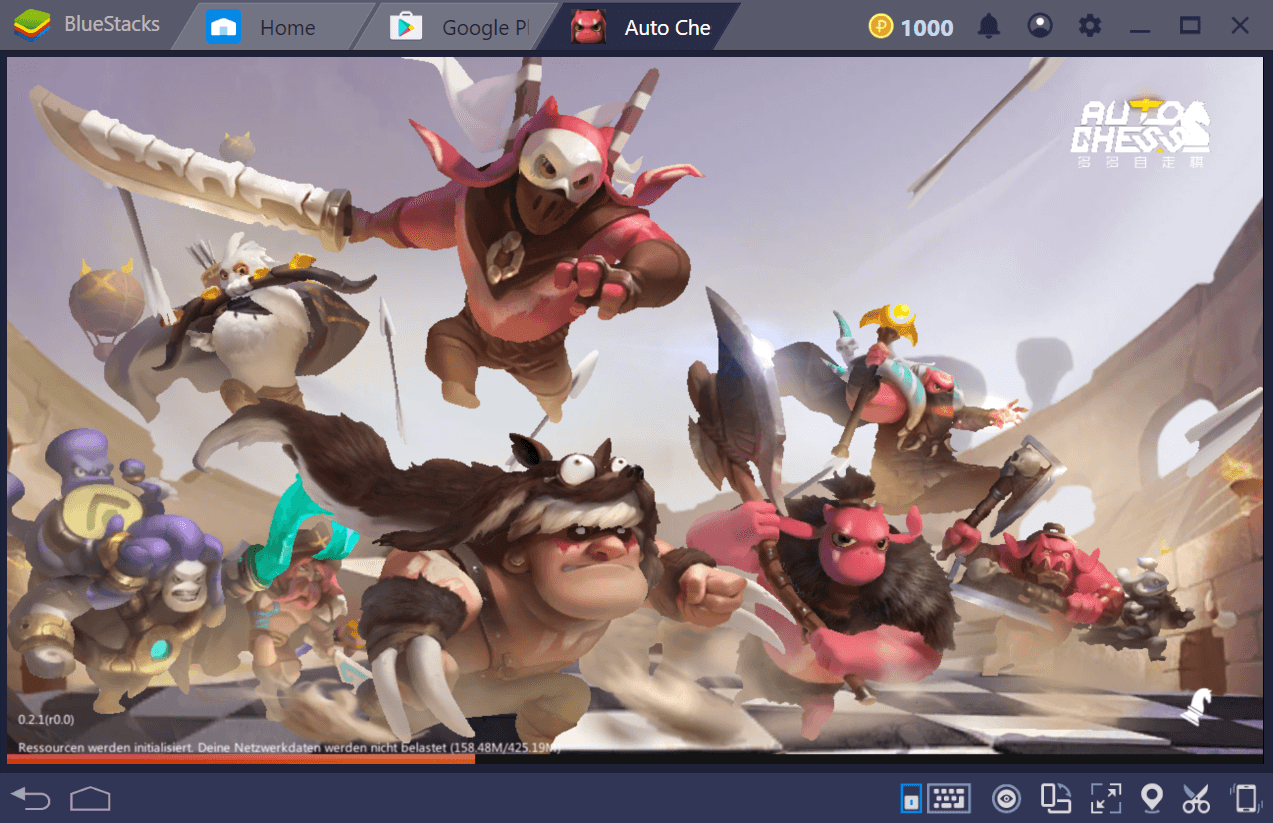Tap the Android back arrow
Viewport: 1273px width, 823px height.
pyautogui.click(x=31, y=798)
